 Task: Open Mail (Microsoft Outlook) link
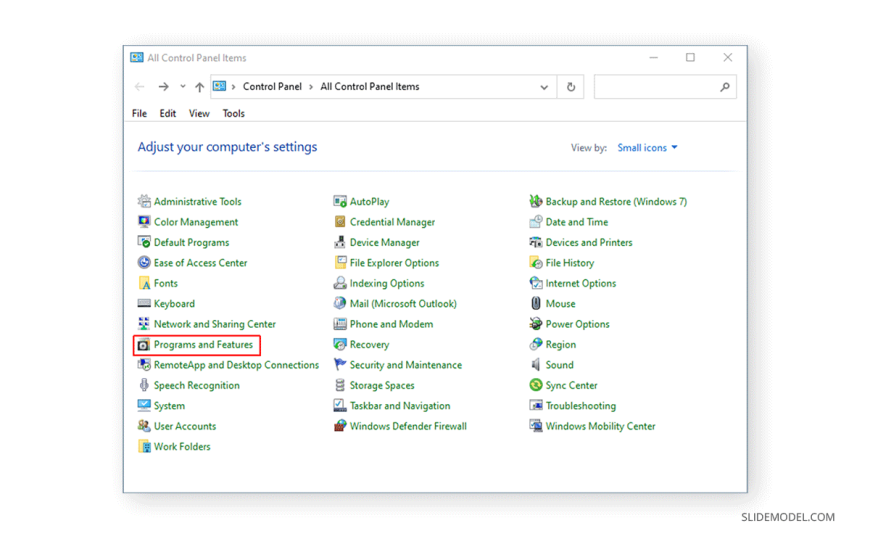[403, 304]
